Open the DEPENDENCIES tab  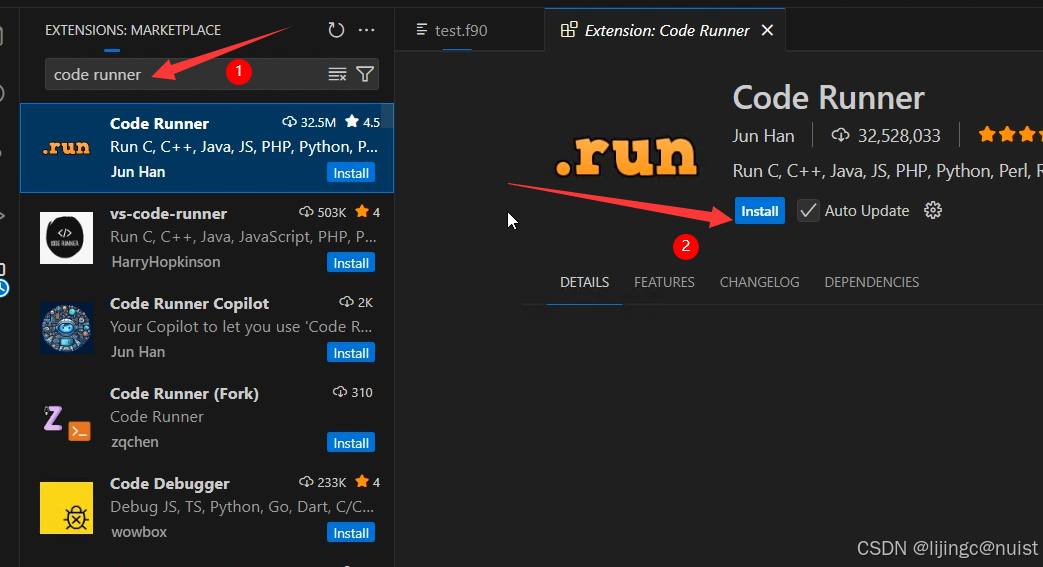[871, 282]
